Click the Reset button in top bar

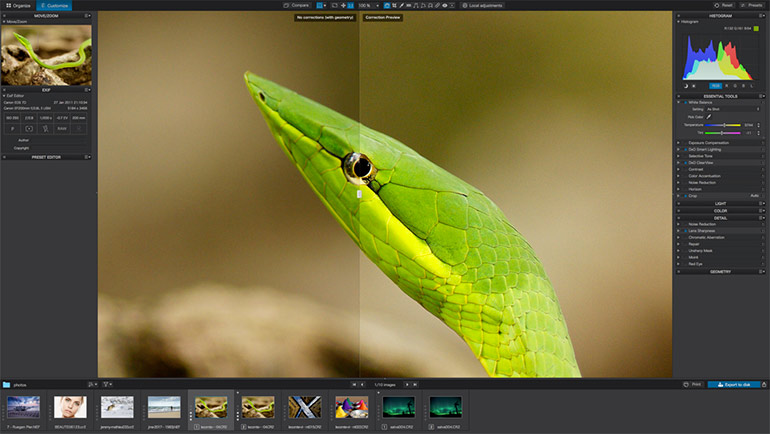tap(725, 5)
